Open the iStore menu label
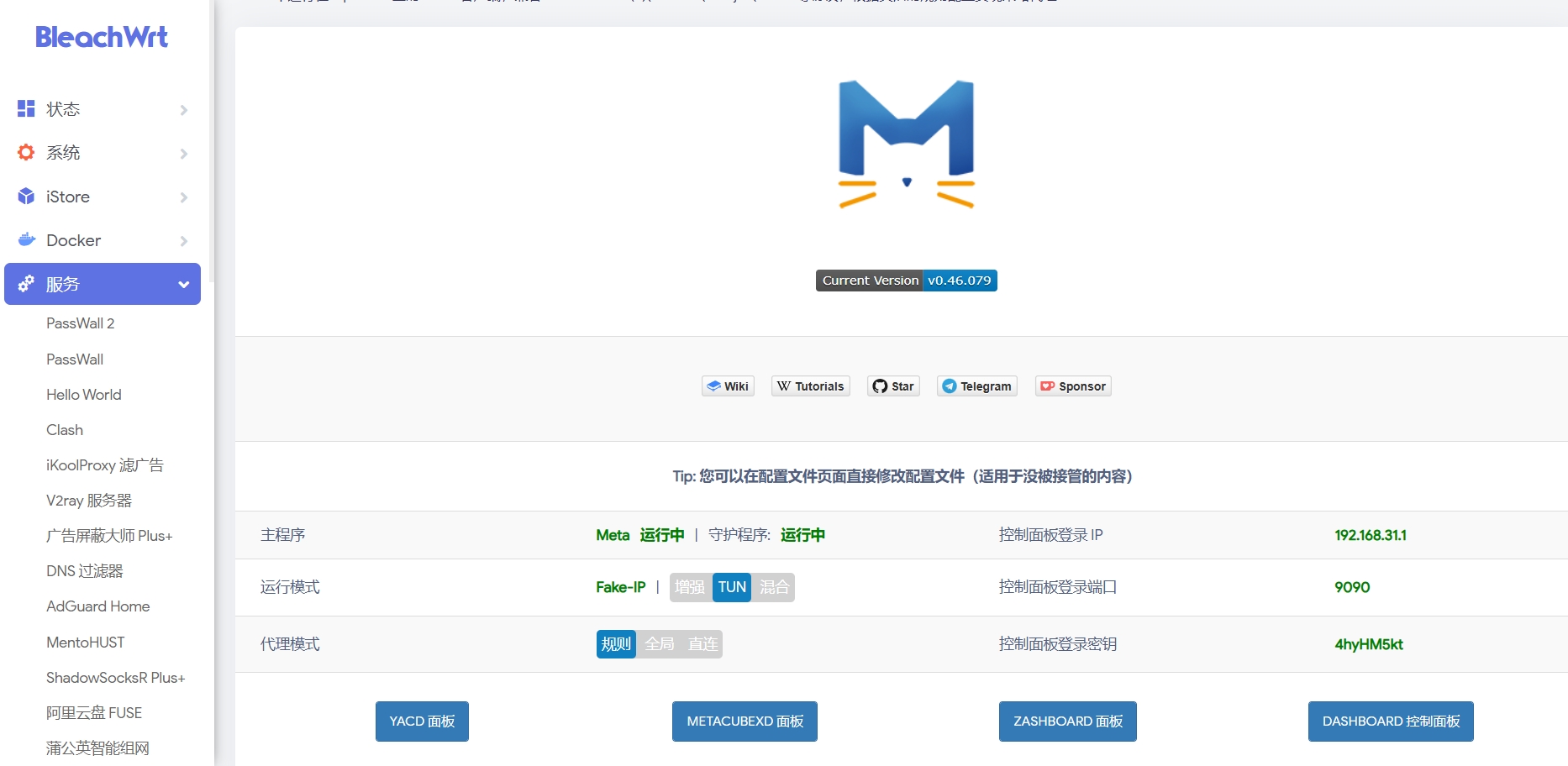This screenshot has height=766, width=1568. 68,197
